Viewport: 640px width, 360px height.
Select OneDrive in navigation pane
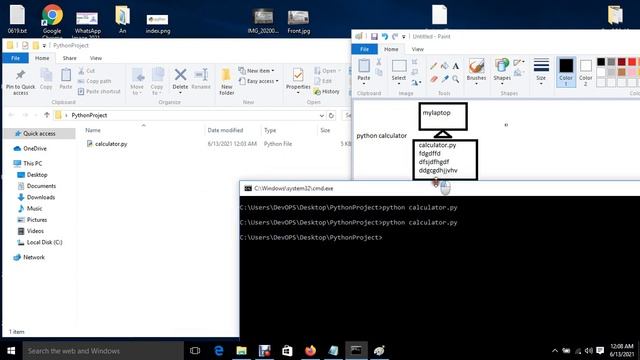[35, 149]
